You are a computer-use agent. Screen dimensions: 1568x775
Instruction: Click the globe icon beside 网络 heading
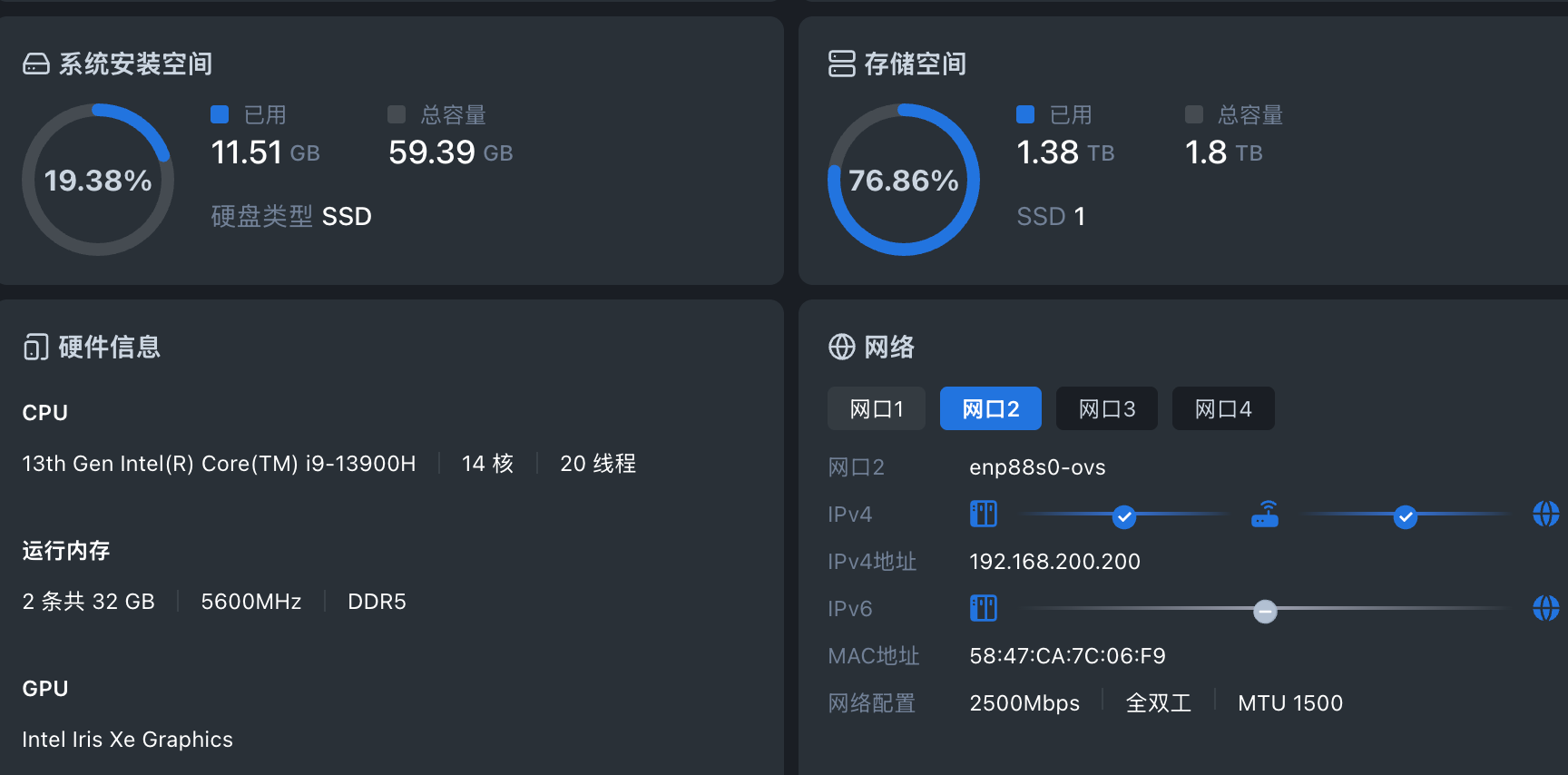tap(841, 347)
